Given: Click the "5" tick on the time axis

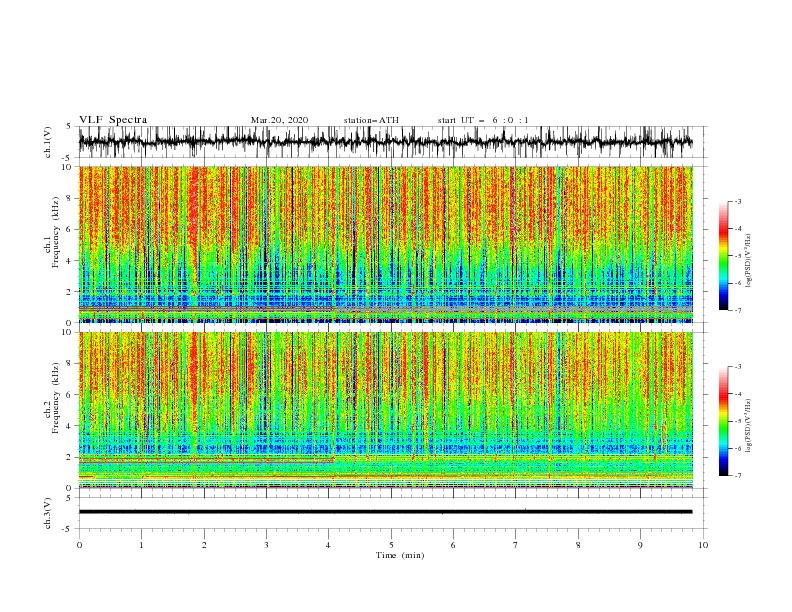Looking at the screenshot, I should coord(391,545).
